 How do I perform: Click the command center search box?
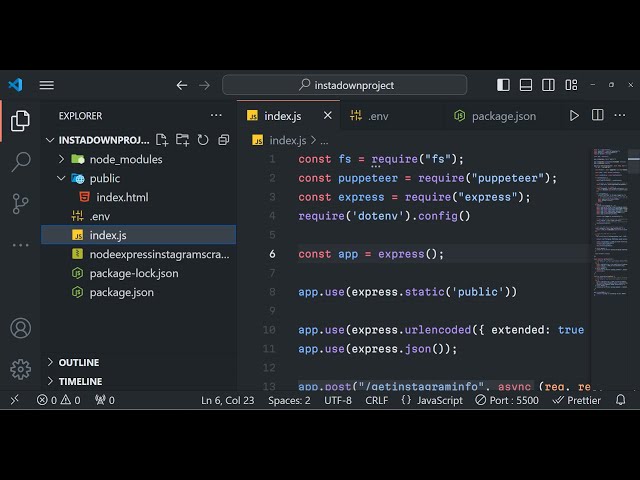coord(344,85)
